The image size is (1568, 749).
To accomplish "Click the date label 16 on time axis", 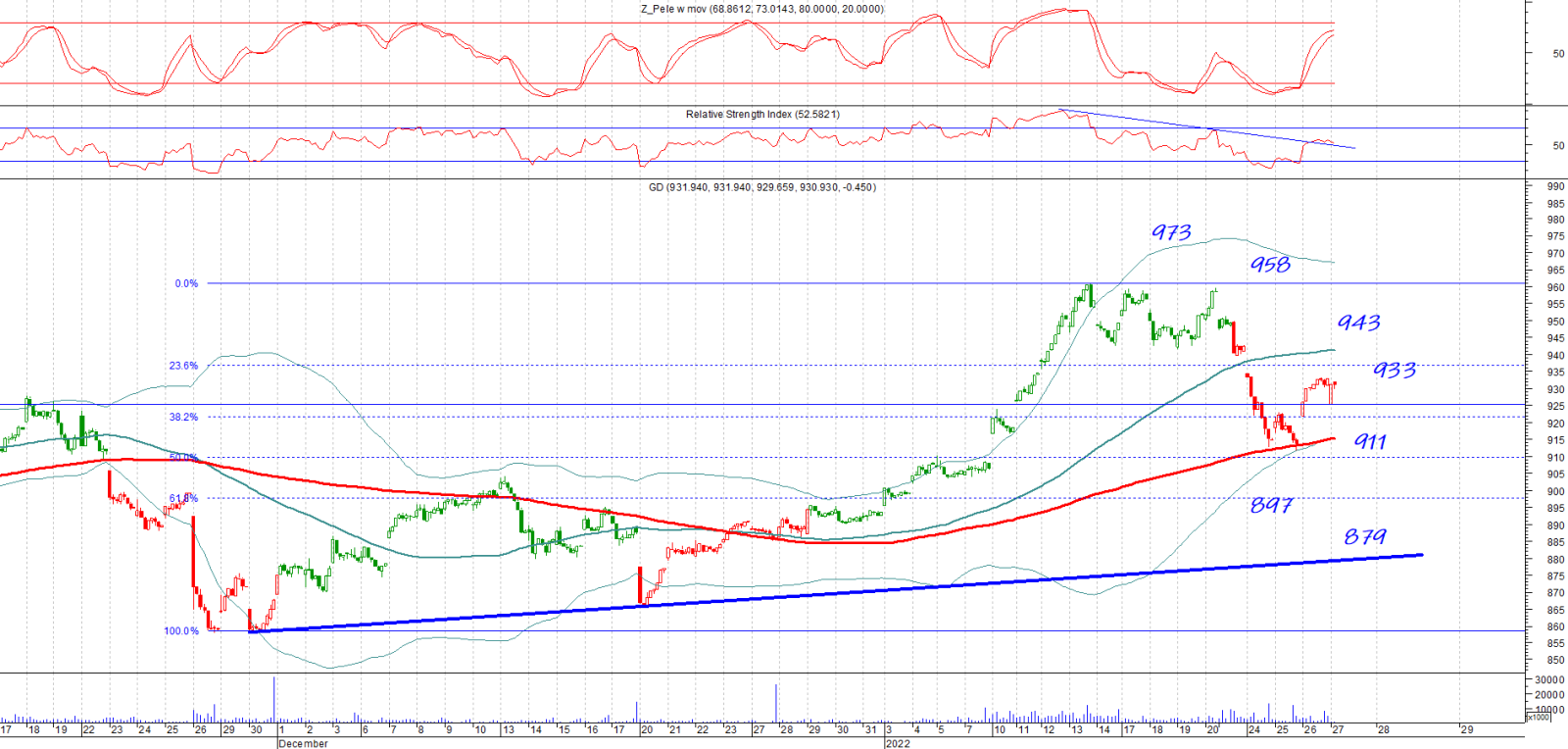I will [x=592, y=729].
